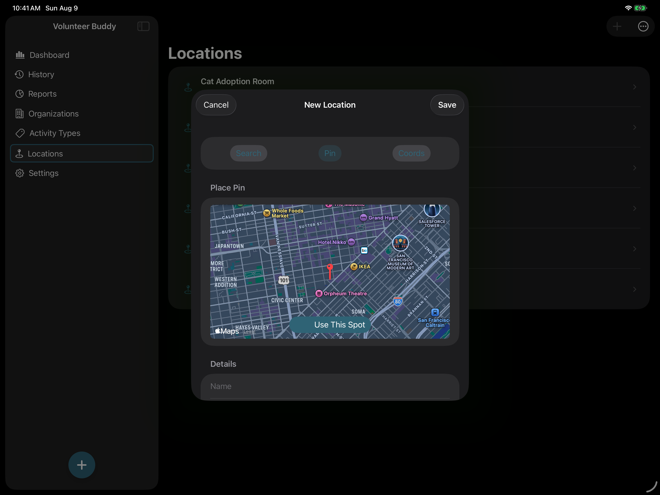Click the Japantown label on map
The image size is (660, 495).
[229, 246]
